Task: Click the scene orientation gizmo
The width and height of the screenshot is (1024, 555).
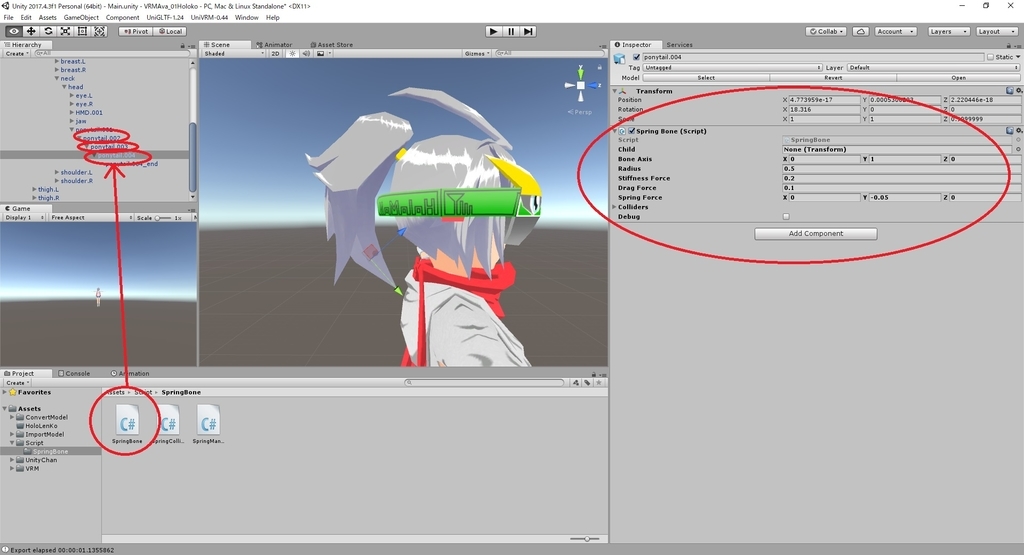Action: (x=581, y=85)
